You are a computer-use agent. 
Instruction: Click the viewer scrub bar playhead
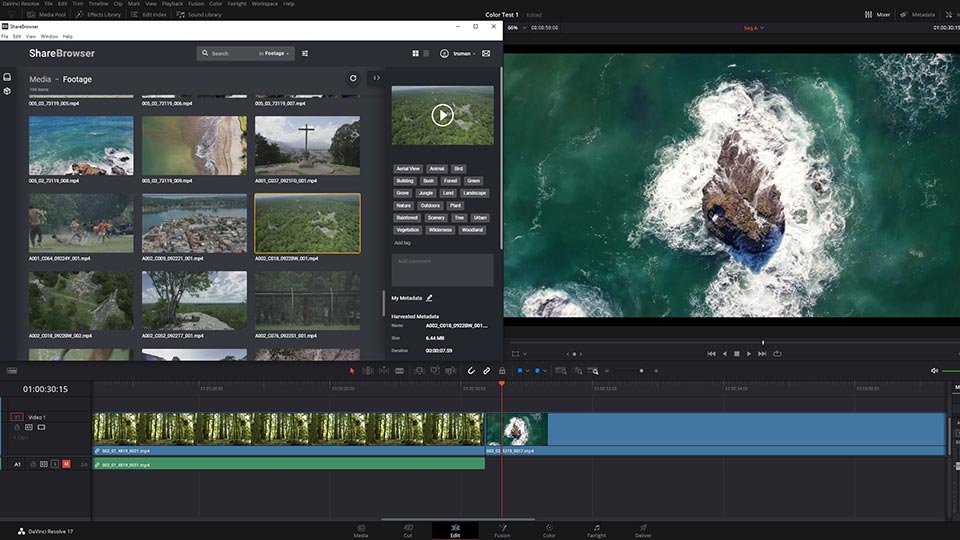pyautogui.click(x=763, y=342)
